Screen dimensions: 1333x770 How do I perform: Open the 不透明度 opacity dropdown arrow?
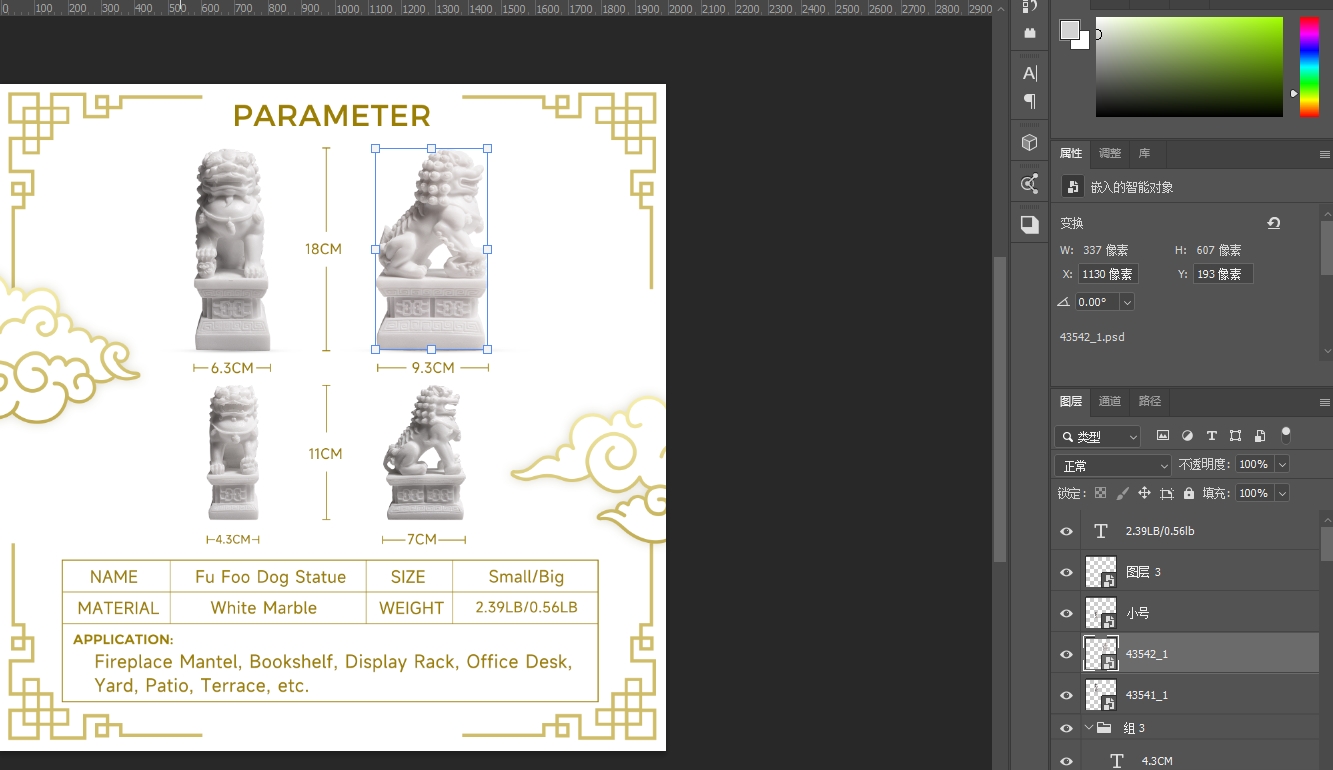pyautogui.click(x=1281, y=464)
